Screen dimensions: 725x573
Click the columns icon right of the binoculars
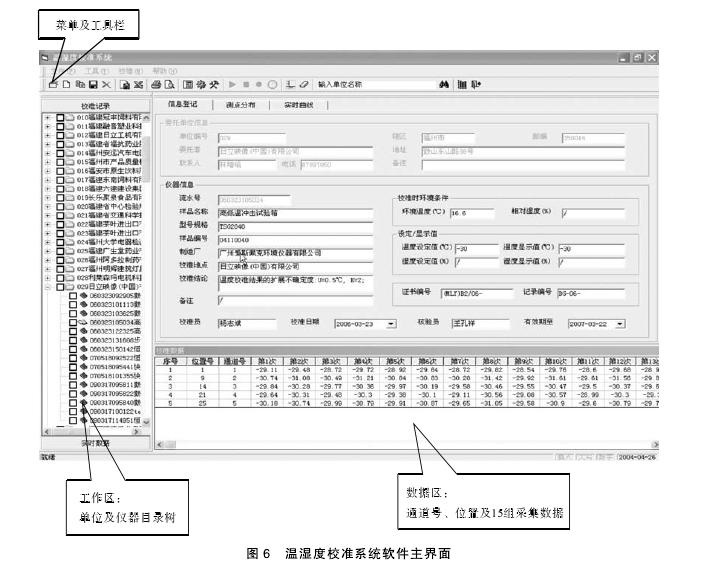pyautogui.click(x=462, y=84)
